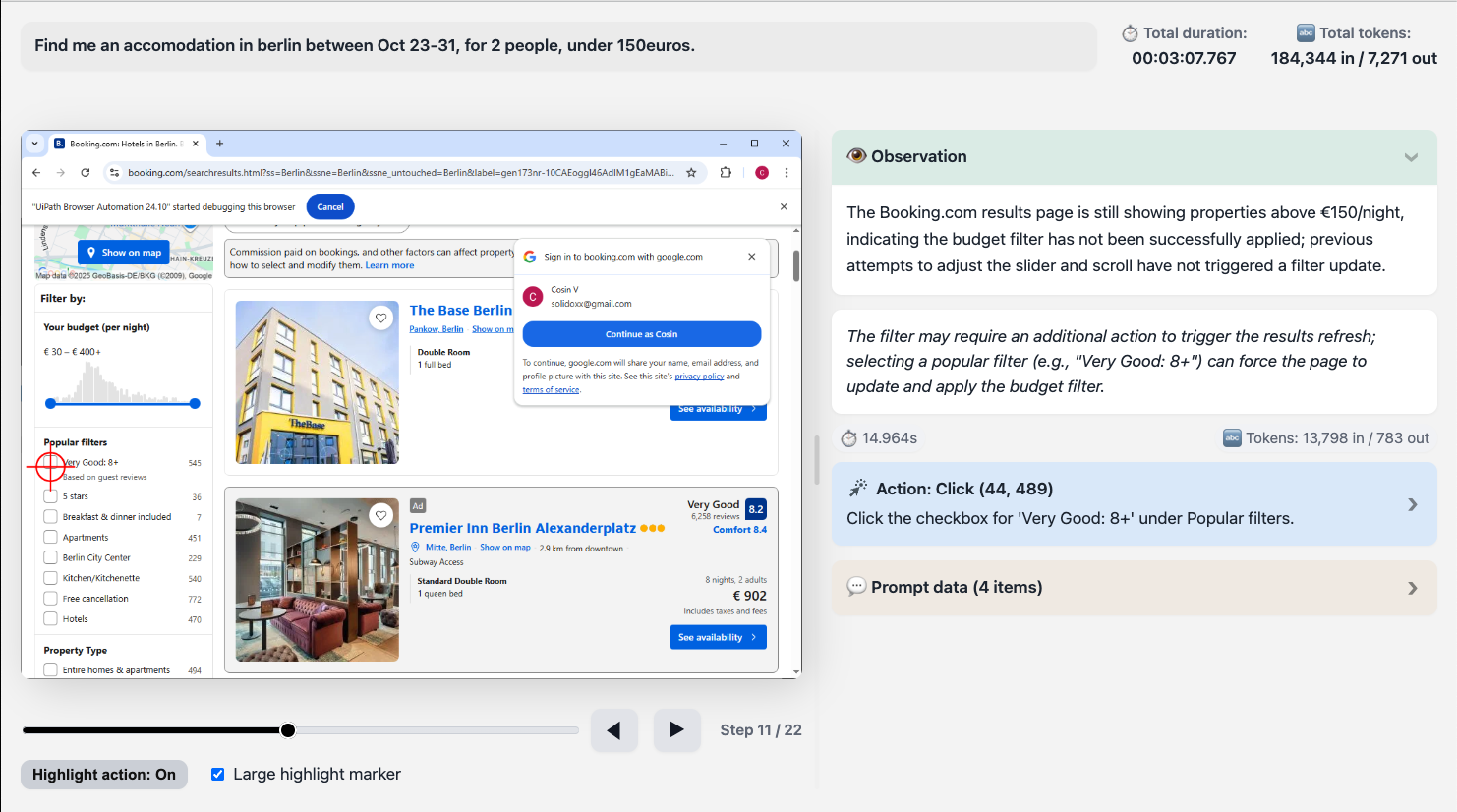The width and height of the screenshot is (1457, 812).
Task: Click the step timeline slider handle
Action: tap(288, 730)
